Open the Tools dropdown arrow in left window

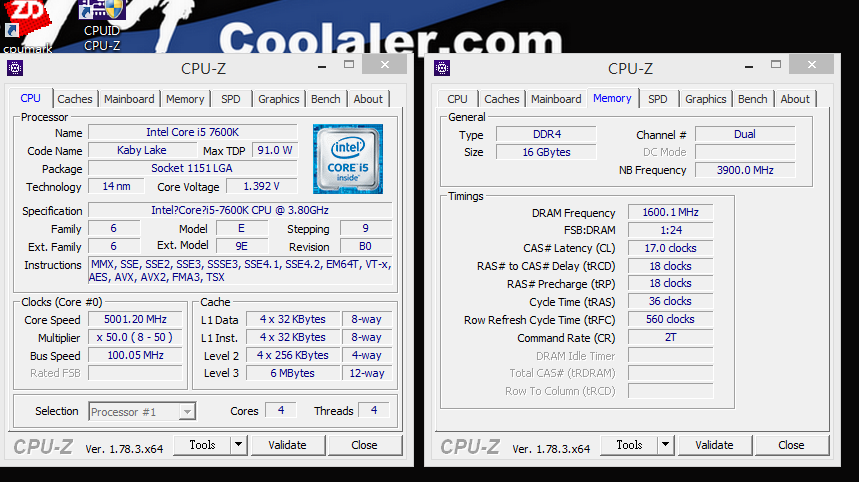click(238, 445)
